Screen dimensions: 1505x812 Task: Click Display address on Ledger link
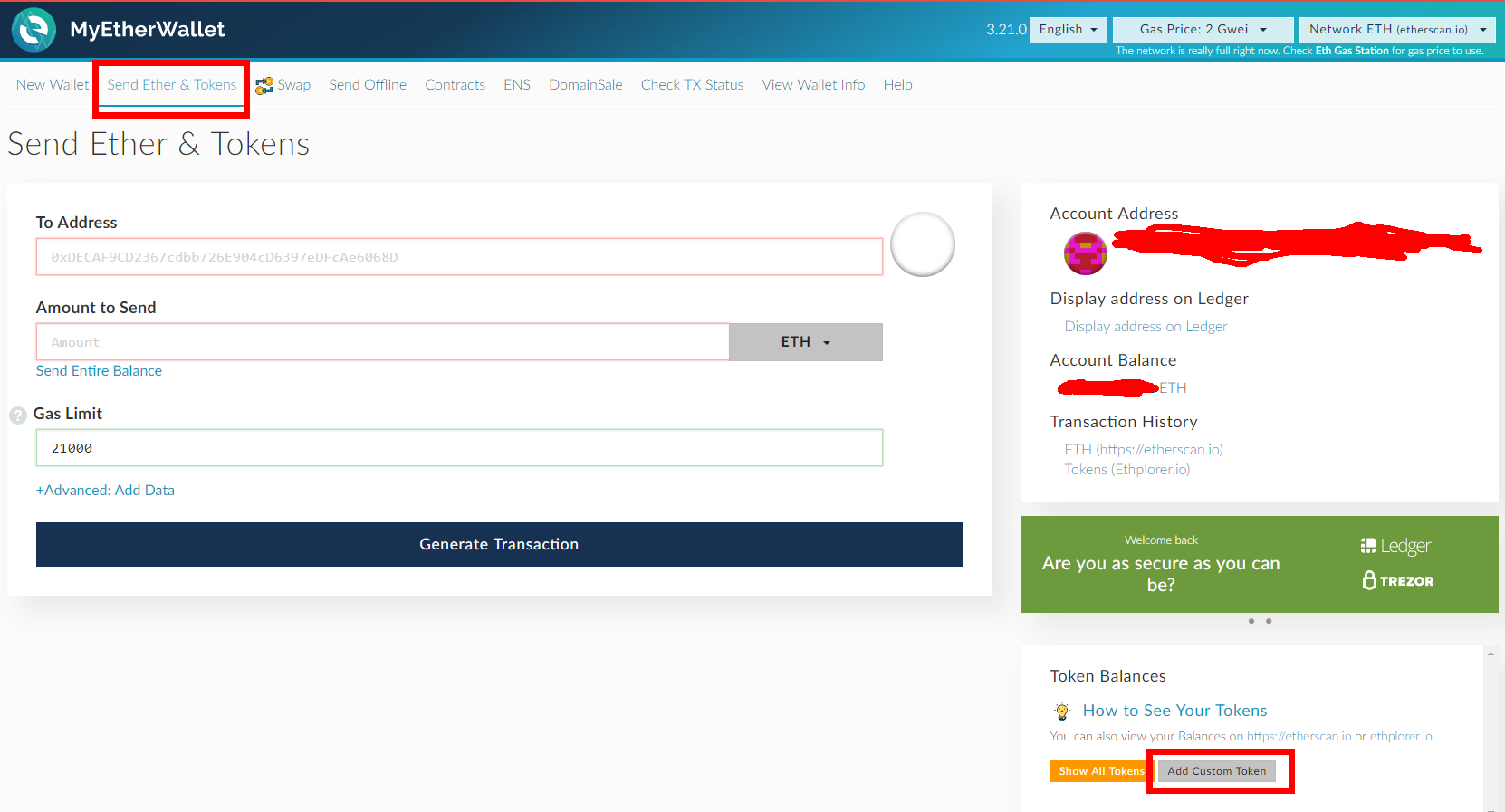1146,327
